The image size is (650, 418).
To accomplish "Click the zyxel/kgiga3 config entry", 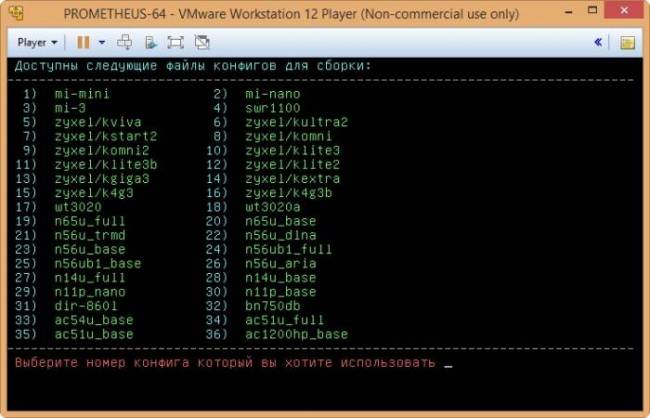I will [102, 179].
